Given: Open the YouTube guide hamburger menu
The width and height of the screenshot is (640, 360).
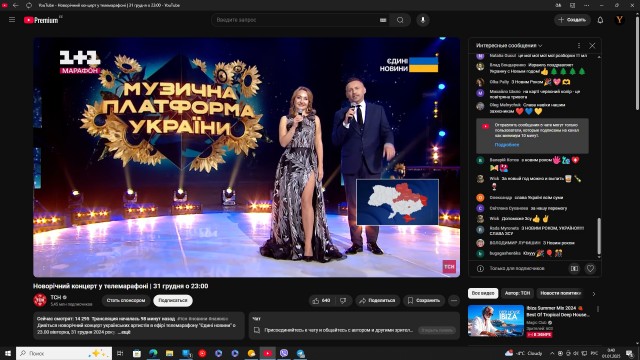Looking at the screenshot, I should pyautogui.click(x=12, y=20).
